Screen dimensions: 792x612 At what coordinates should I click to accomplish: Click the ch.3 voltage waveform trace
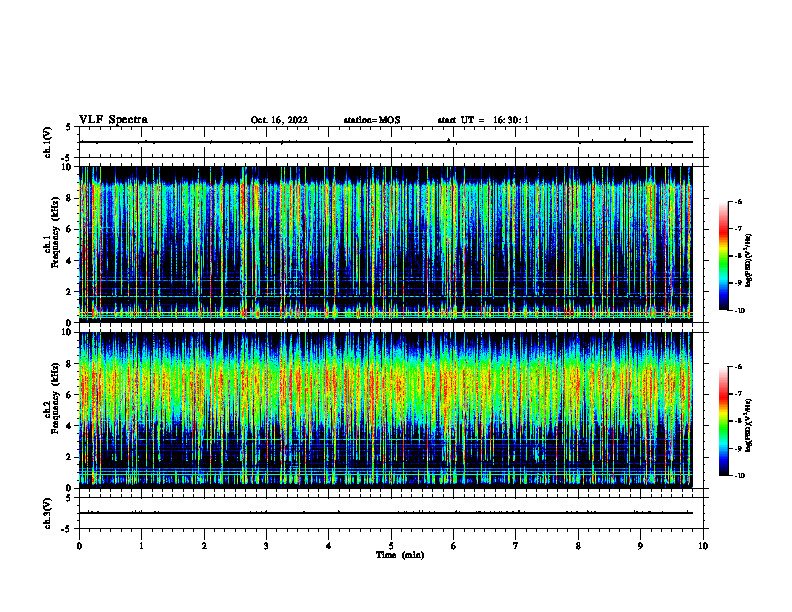[386, 513]
